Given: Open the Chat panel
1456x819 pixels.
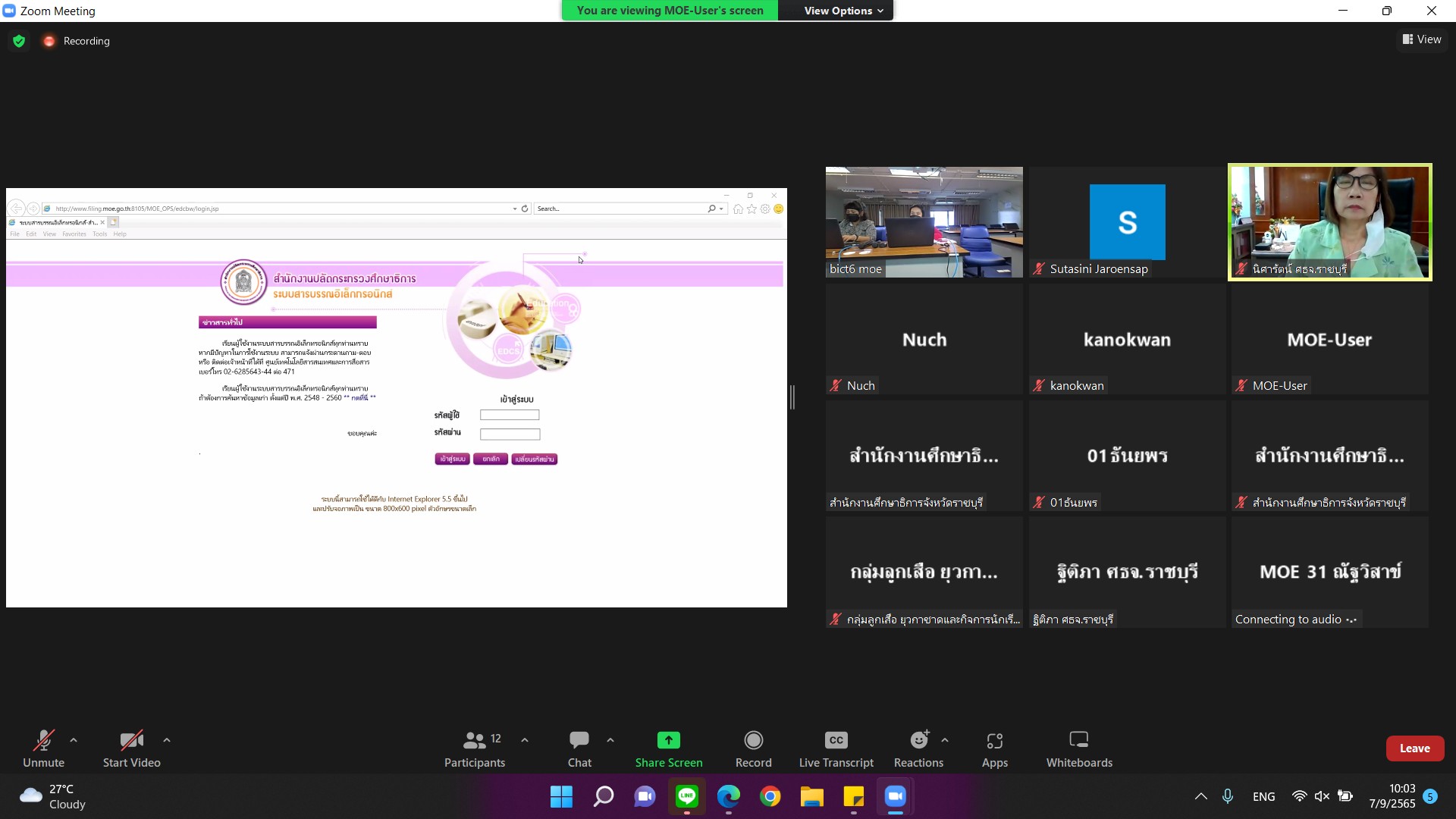Looking at the screenshot, I should [579, 748].
